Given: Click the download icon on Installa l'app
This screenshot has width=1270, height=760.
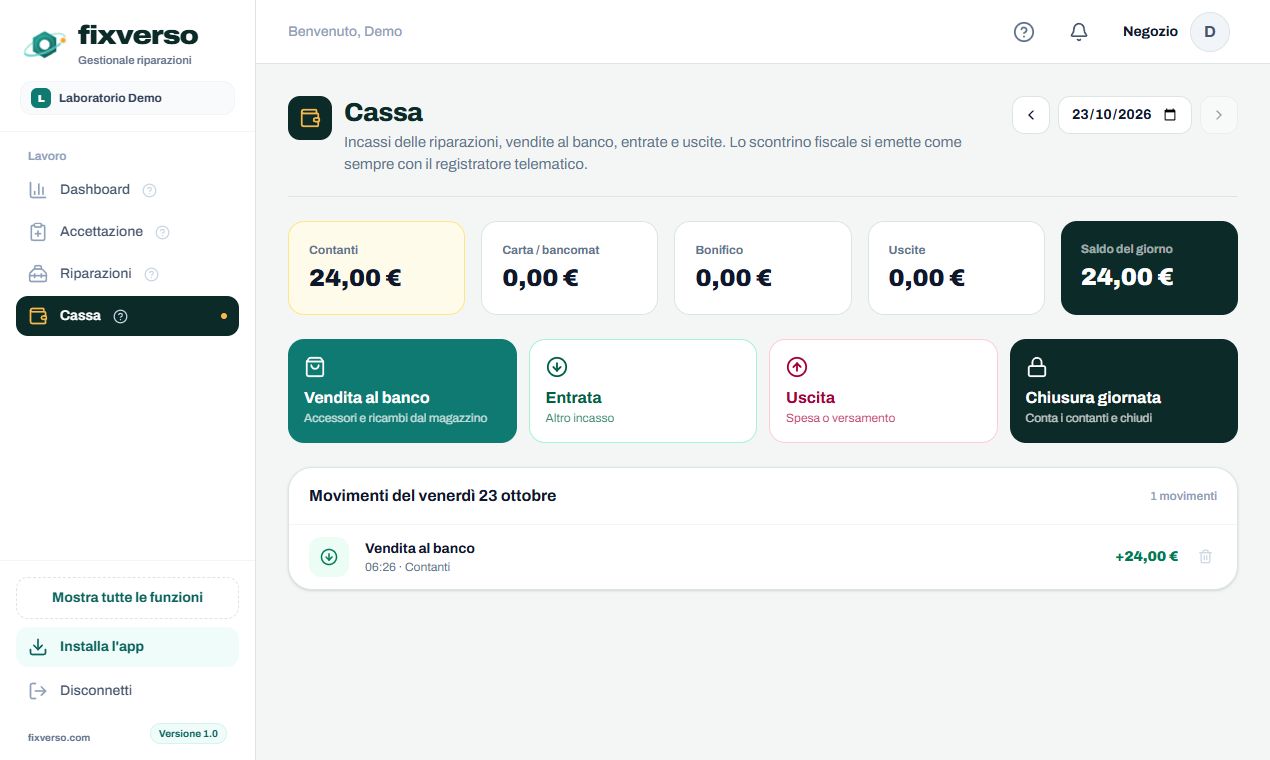Looking at the screenshot, I should [x=38, y=647].
